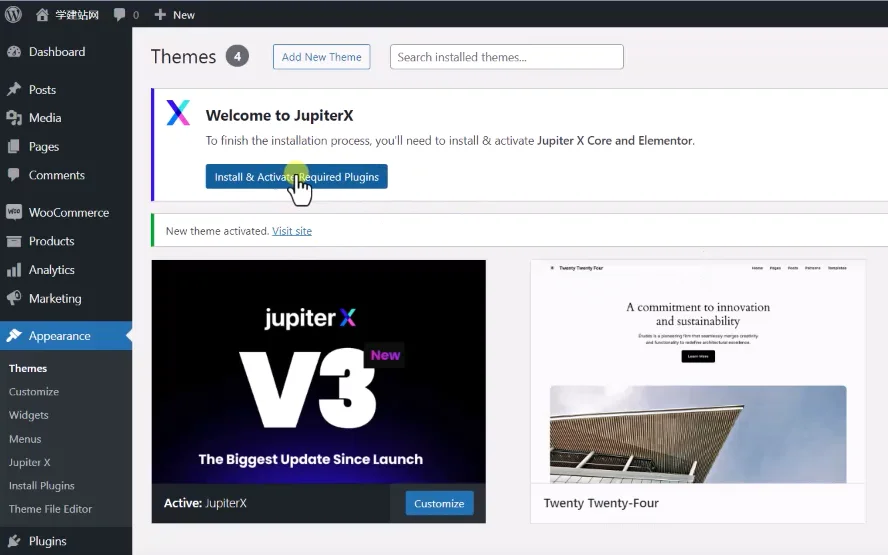Open the Menus submenu item
The width and height of the screenshot is (888, 555).
point(25,439)
